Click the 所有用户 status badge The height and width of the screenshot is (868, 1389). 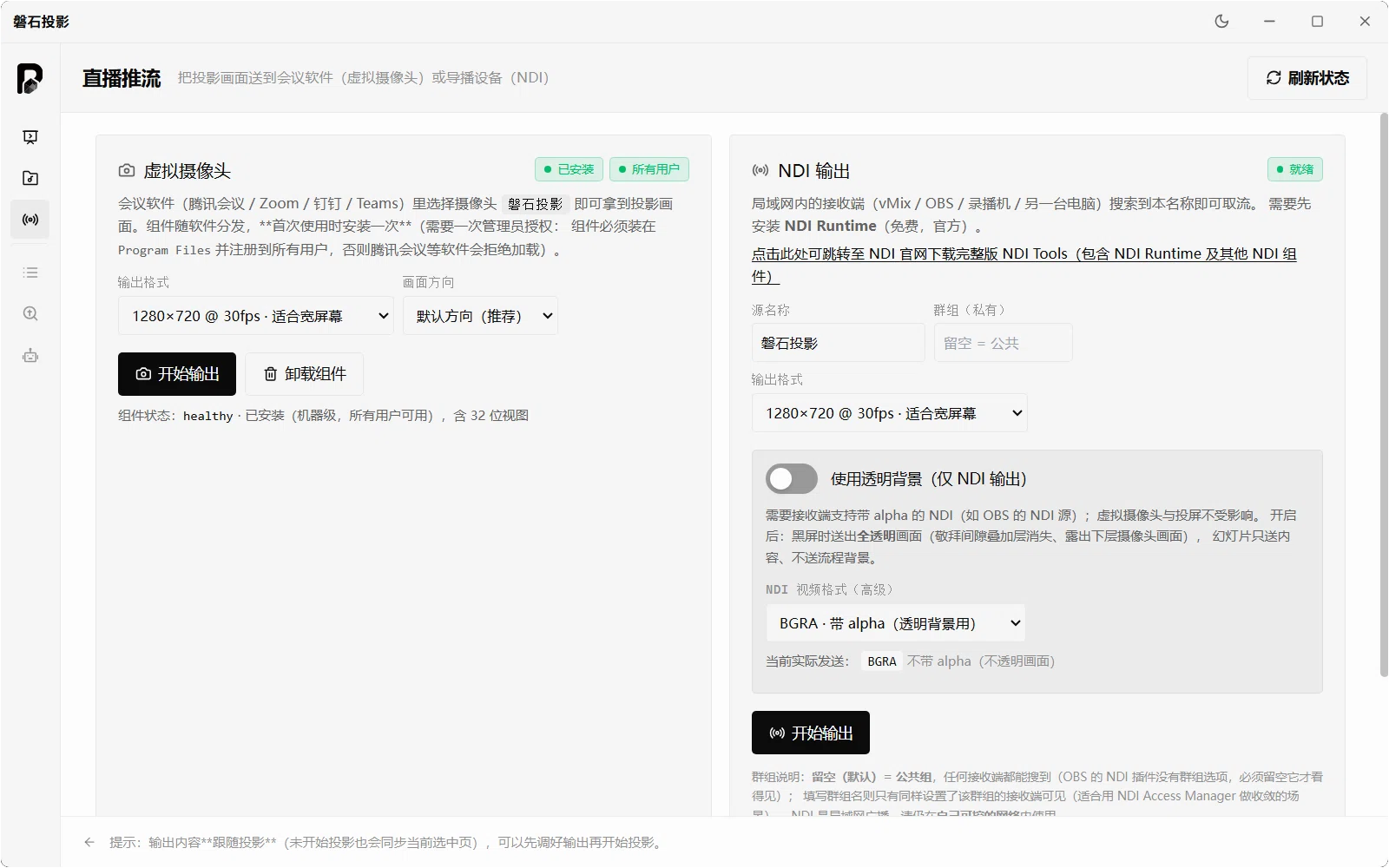[x=649, y=169]
